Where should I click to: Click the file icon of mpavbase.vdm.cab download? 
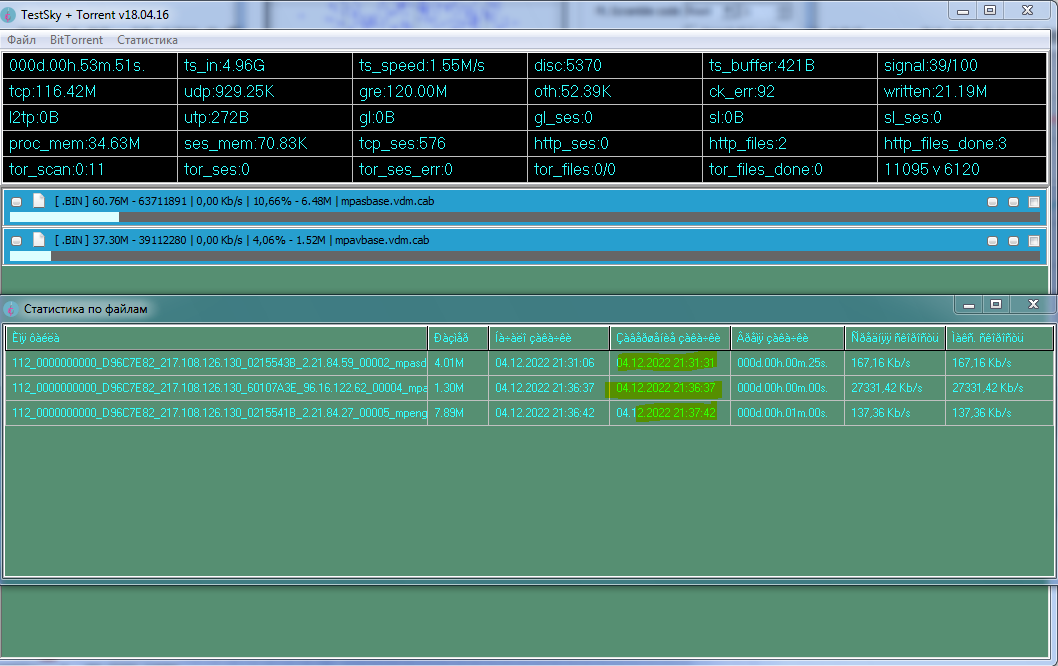click(x=39, y=239)
